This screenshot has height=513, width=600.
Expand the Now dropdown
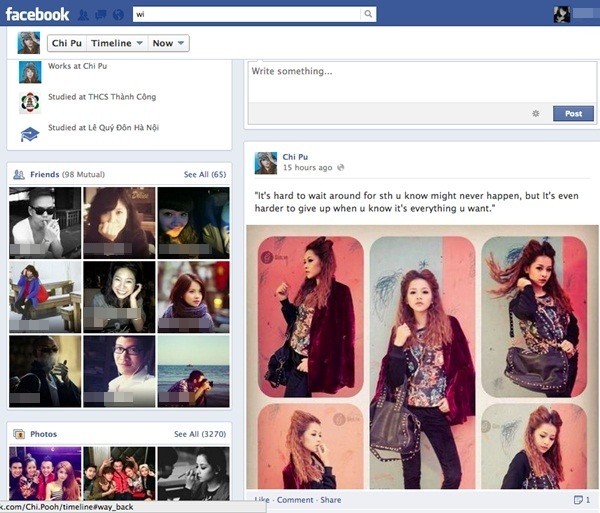pos(168,43)
